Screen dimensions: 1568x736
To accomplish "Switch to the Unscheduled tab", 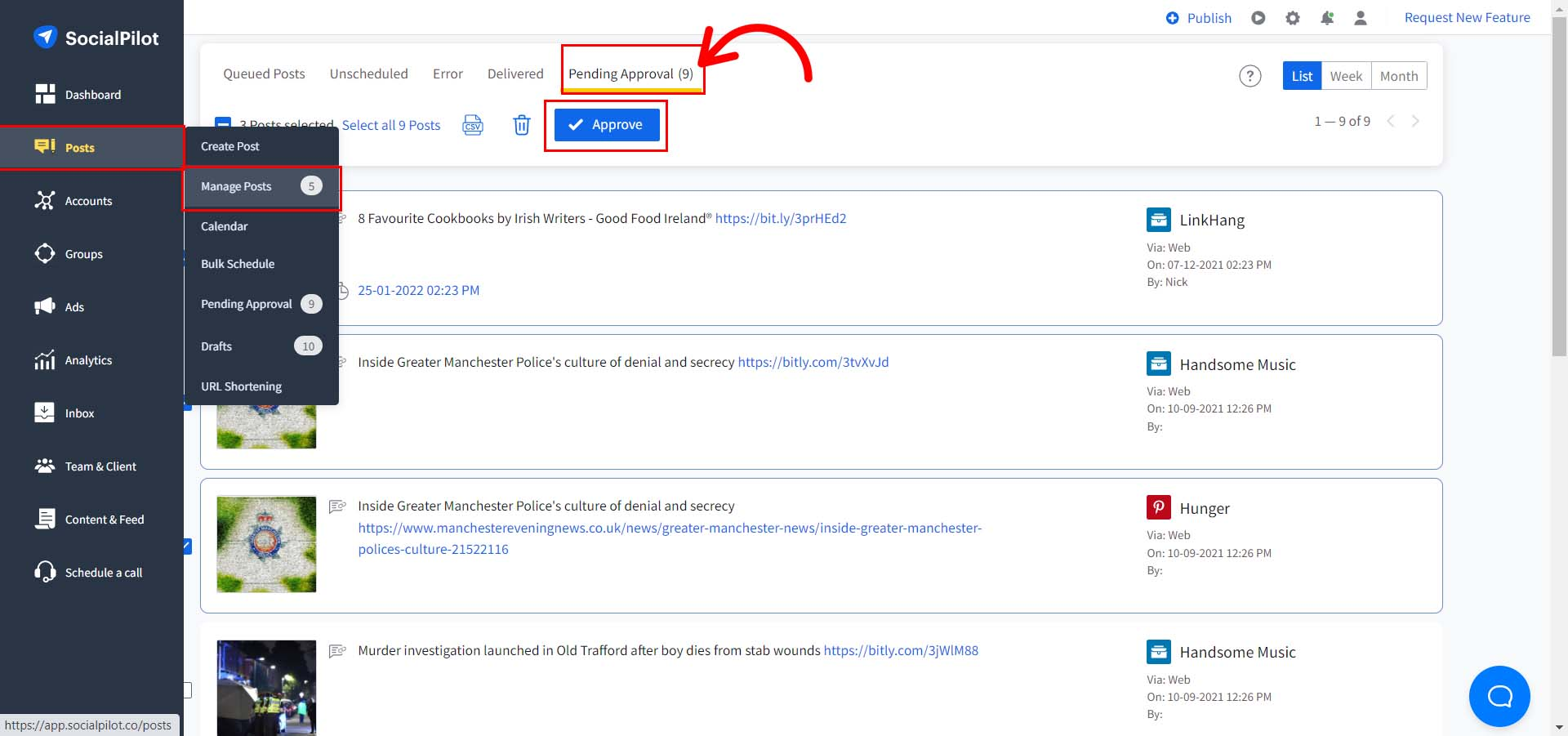I will 368,74.
